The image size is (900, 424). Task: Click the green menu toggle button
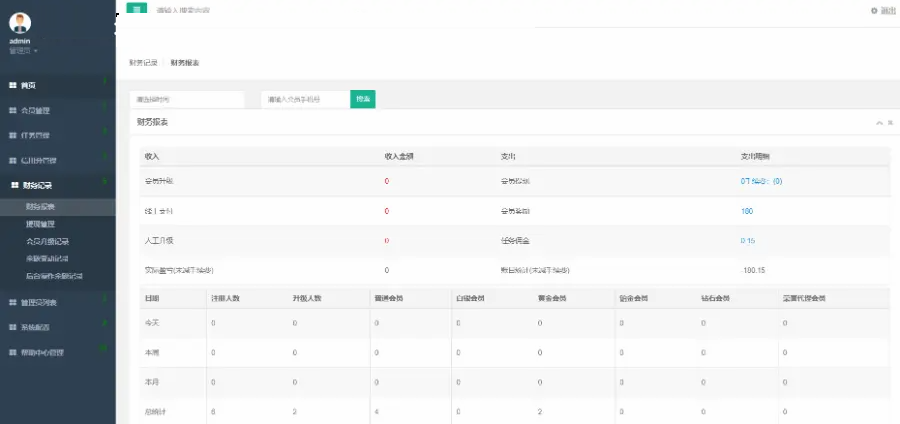137,9
